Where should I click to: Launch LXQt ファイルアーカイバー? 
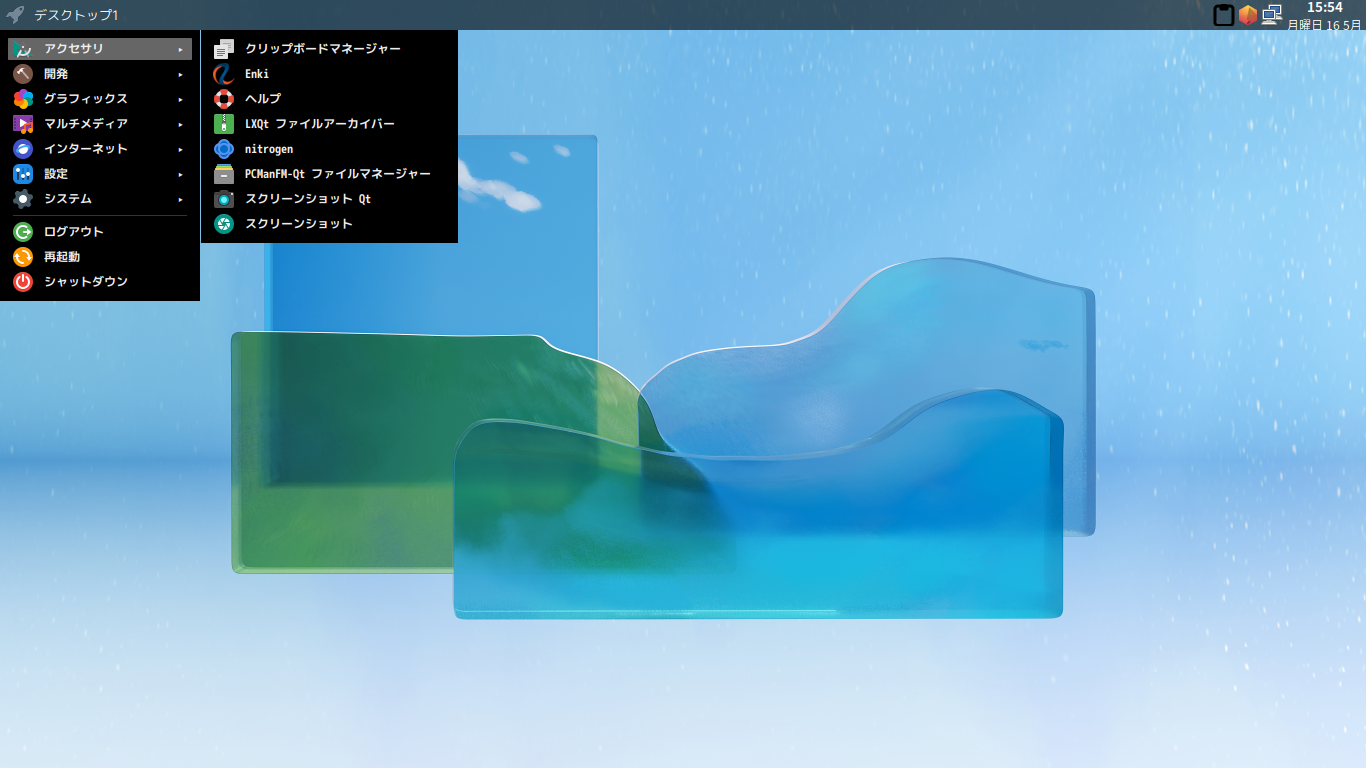tap(329, 124)
